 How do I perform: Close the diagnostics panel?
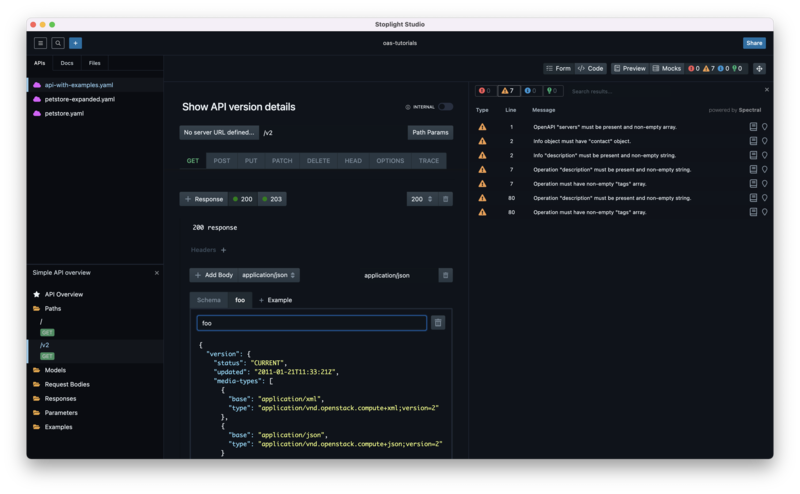pos(766,90)
